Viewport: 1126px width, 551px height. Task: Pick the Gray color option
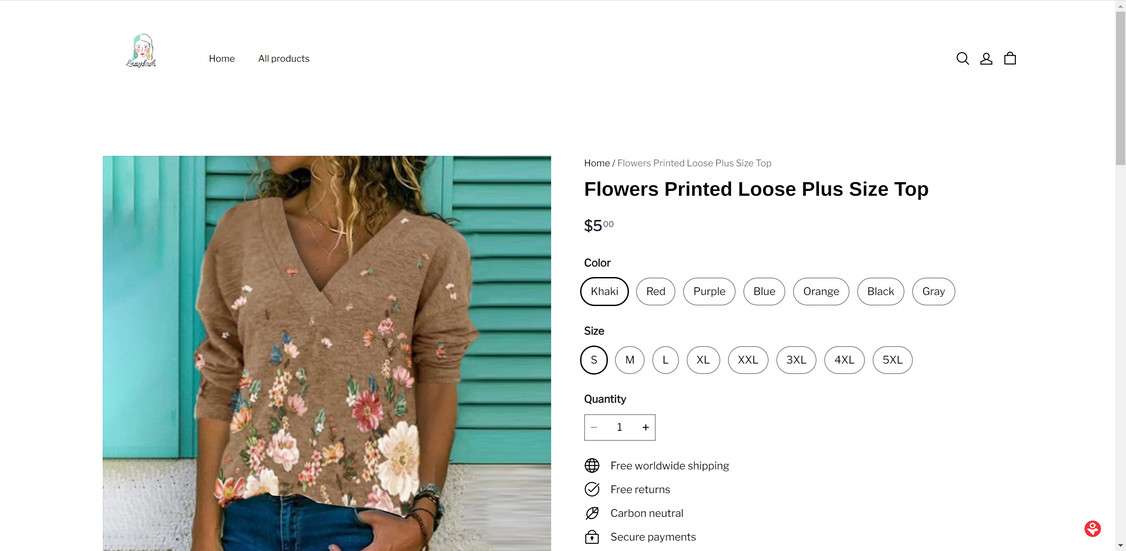933,292
